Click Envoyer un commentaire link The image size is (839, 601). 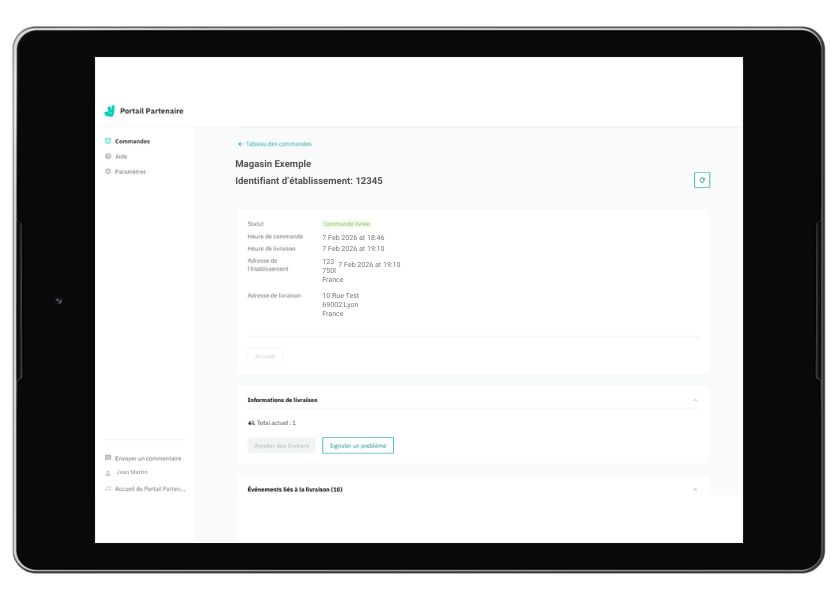click(x=148, y=459)
